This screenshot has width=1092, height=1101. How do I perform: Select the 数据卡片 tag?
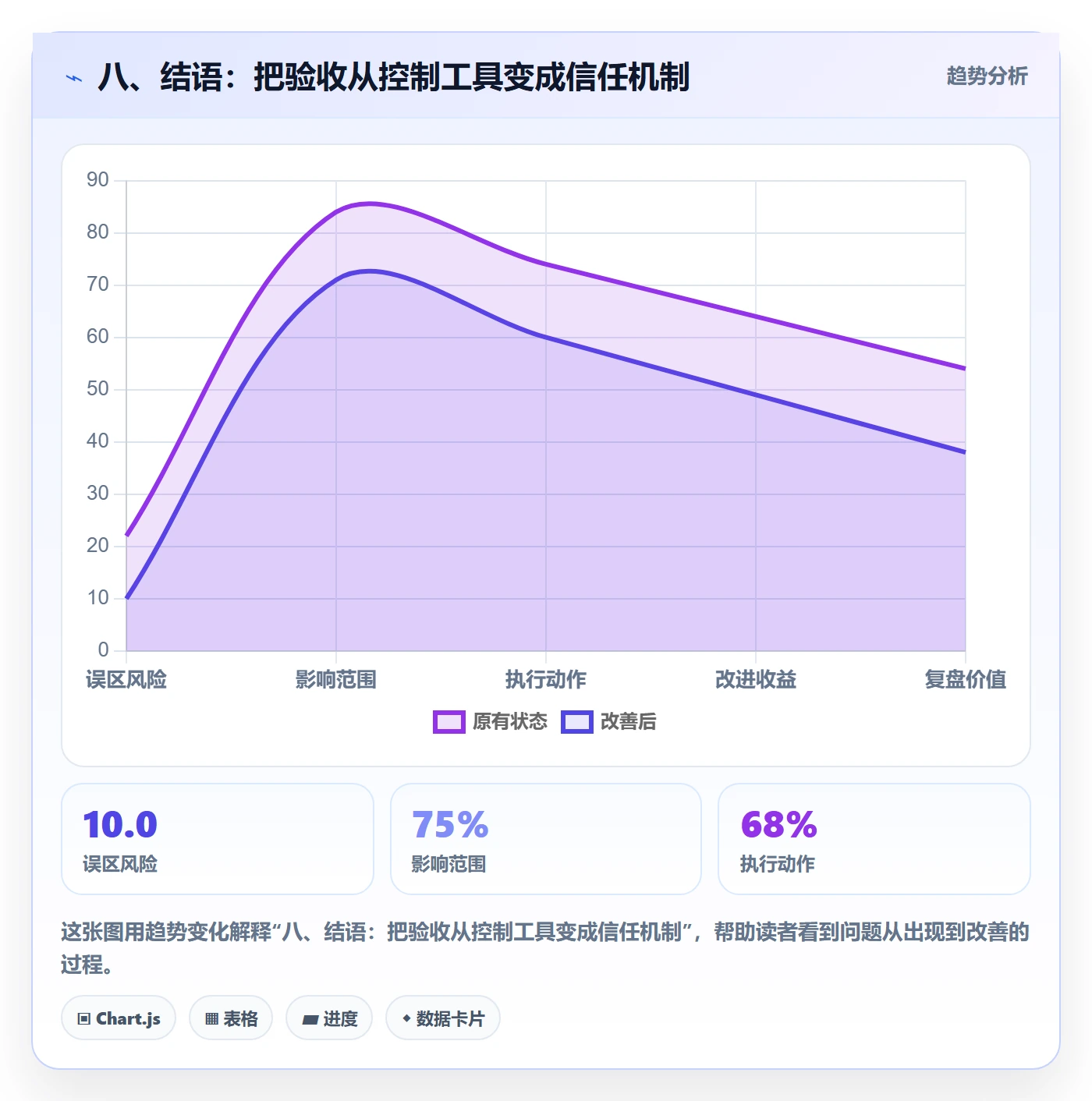[x=443, y=1018]
